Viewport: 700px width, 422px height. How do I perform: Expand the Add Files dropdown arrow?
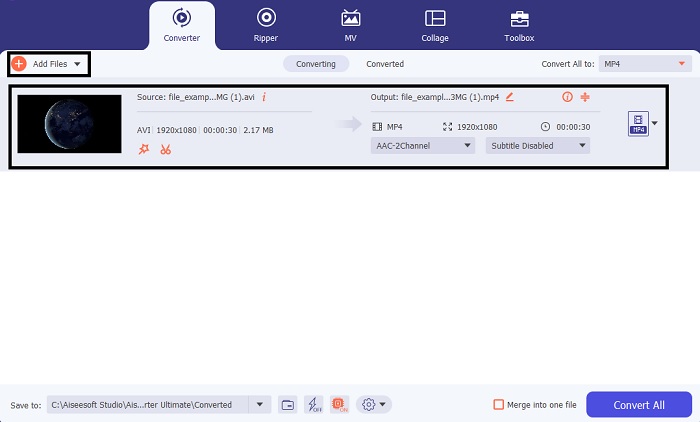point(77,64)
